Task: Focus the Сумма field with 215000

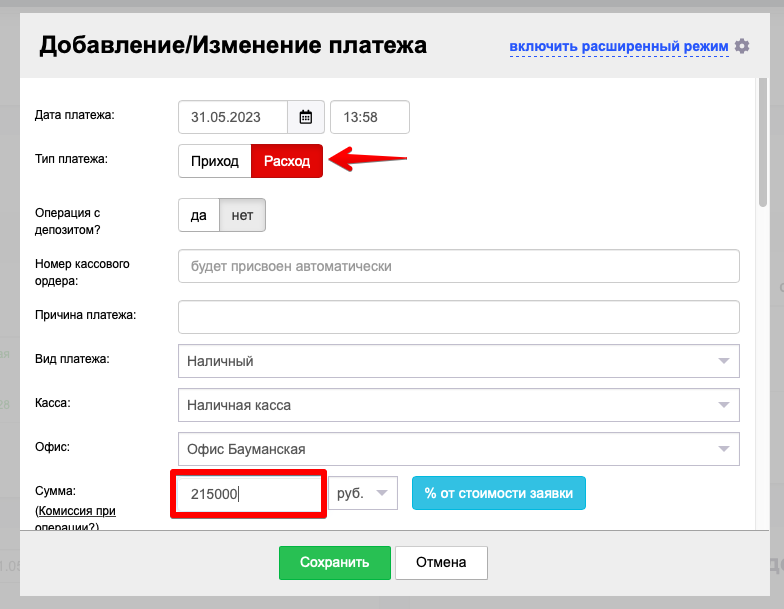Action: (248, 494)
